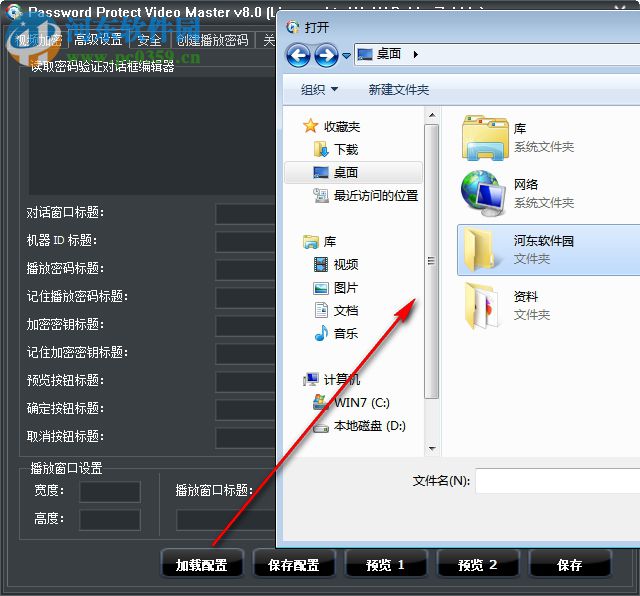
Task: Click the 记住播放密码标题 input field
Action: tap(246, 298)
